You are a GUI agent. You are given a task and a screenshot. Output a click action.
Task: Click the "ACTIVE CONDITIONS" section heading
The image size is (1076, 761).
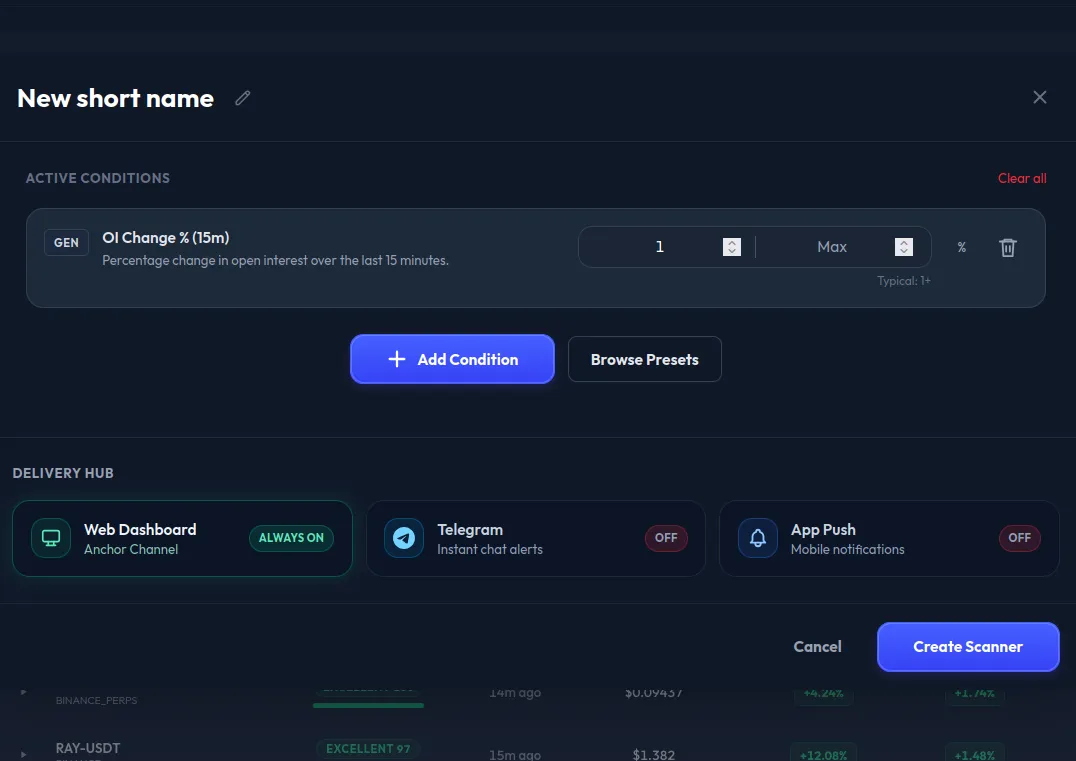click(97, 178)
